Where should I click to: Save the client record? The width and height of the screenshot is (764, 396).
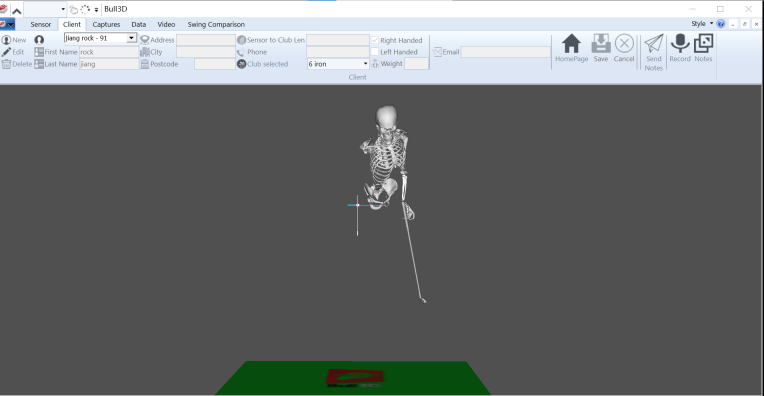(601, 44)
